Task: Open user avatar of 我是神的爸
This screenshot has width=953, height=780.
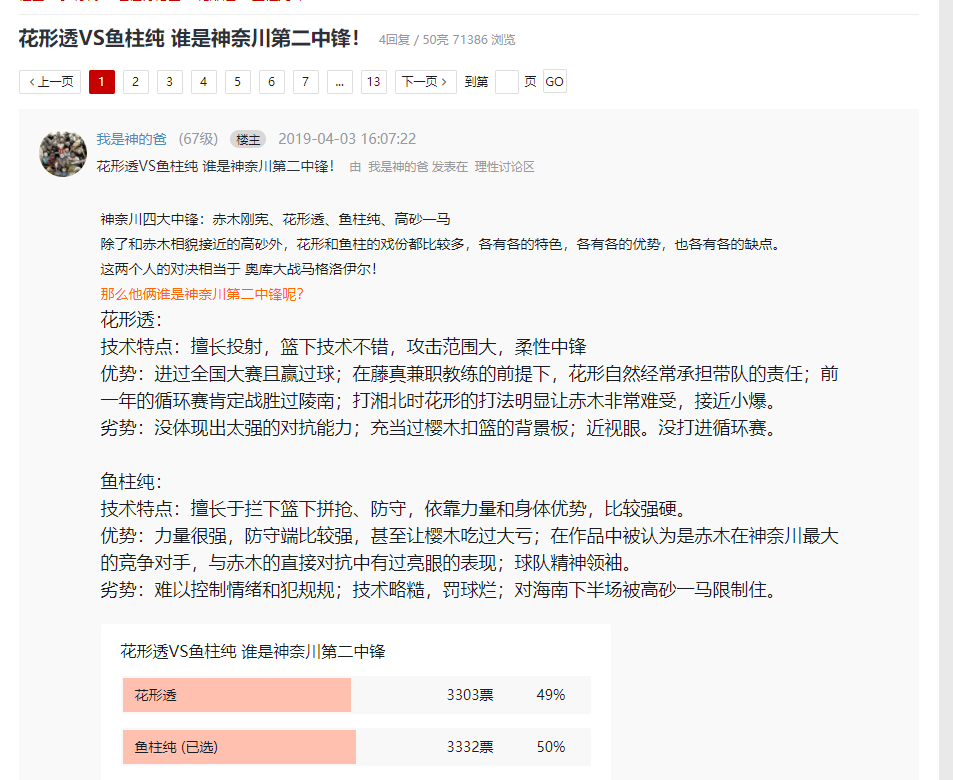Action: [x=63, y=154]
